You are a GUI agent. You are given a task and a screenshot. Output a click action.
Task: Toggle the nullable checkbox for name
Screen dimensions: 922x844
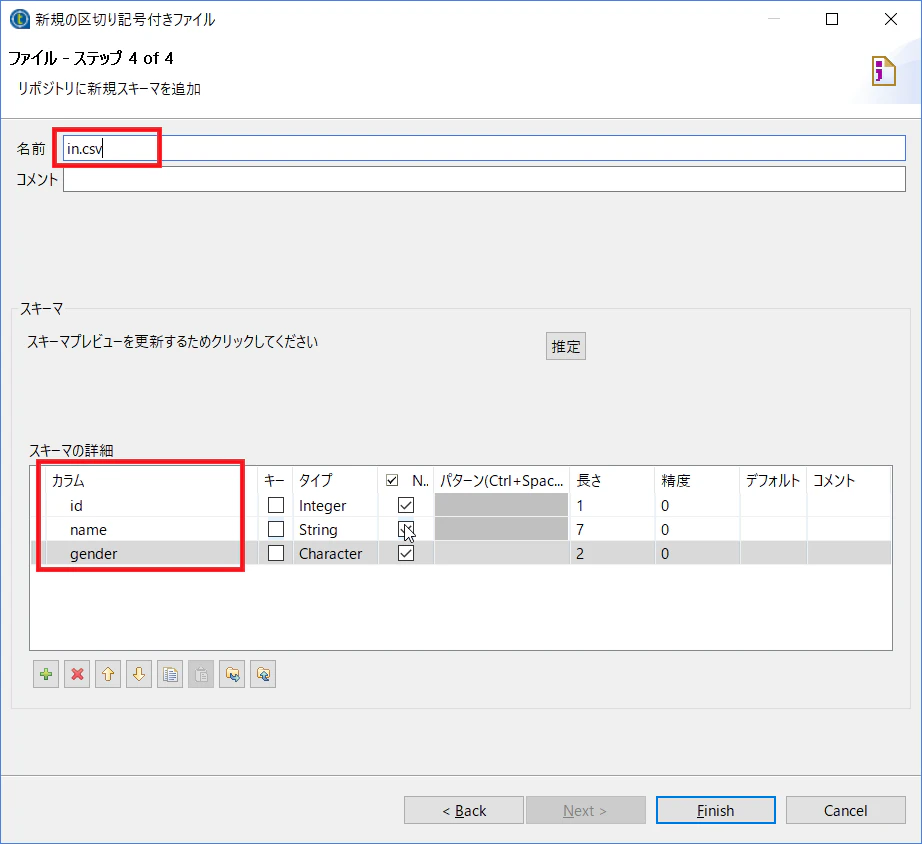click(x=406, y=529)
